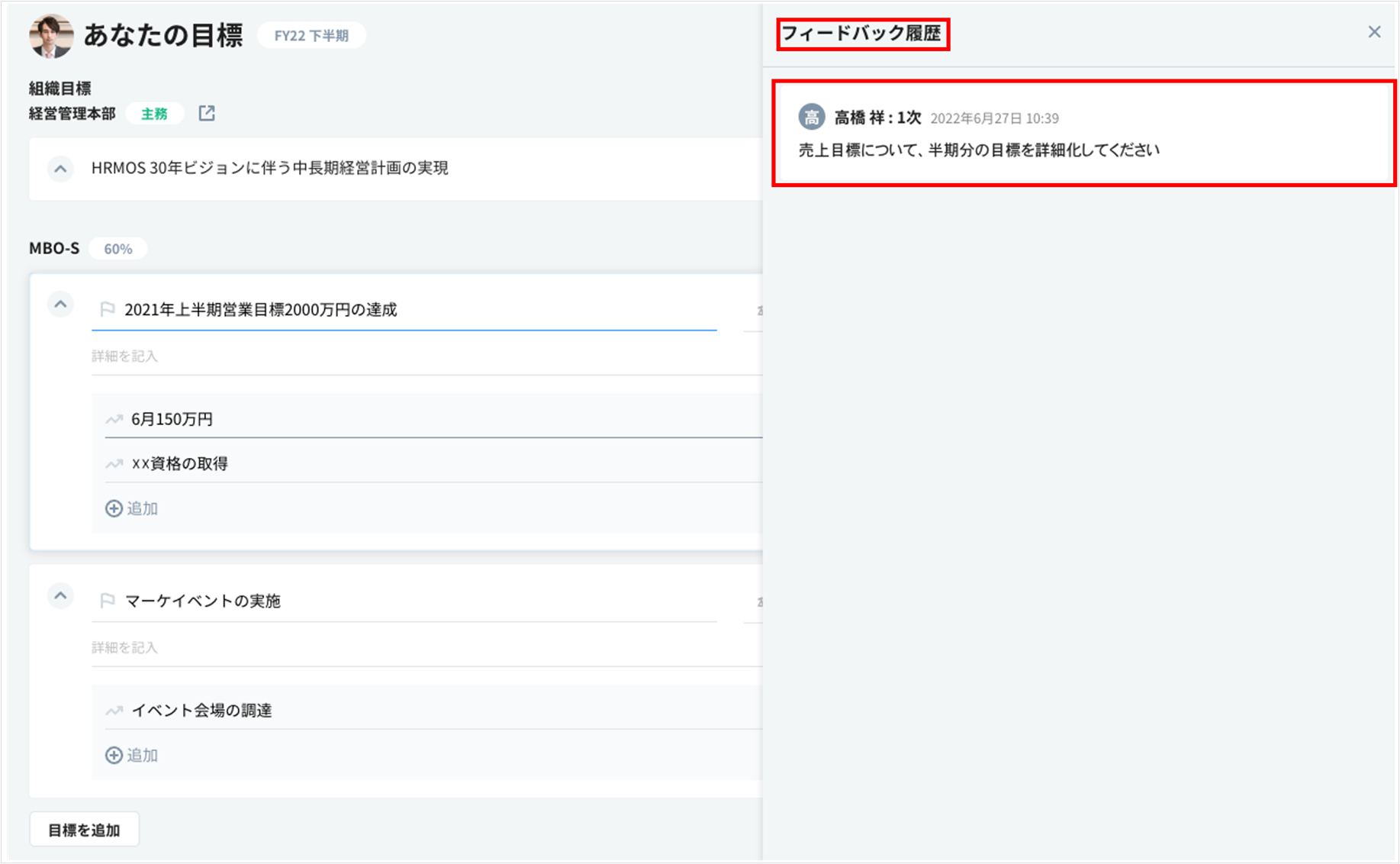Edit the 2021年上半期営業目標2000万円の達成 title field
1400x864 pixels.
(x=404, y=310)
